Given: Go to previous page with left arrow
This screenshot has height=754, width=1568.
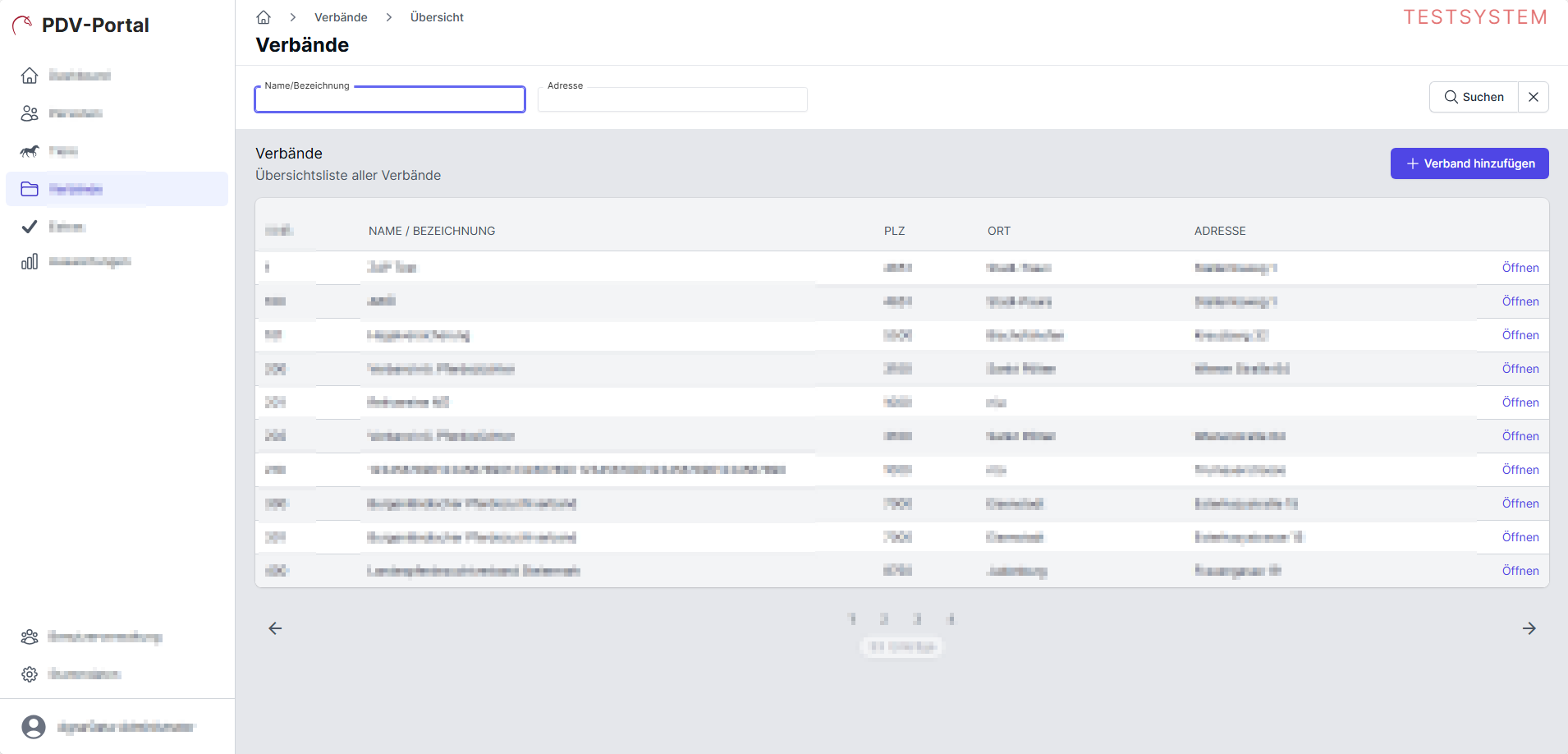Looking at the screenshot, I should 275,628.
